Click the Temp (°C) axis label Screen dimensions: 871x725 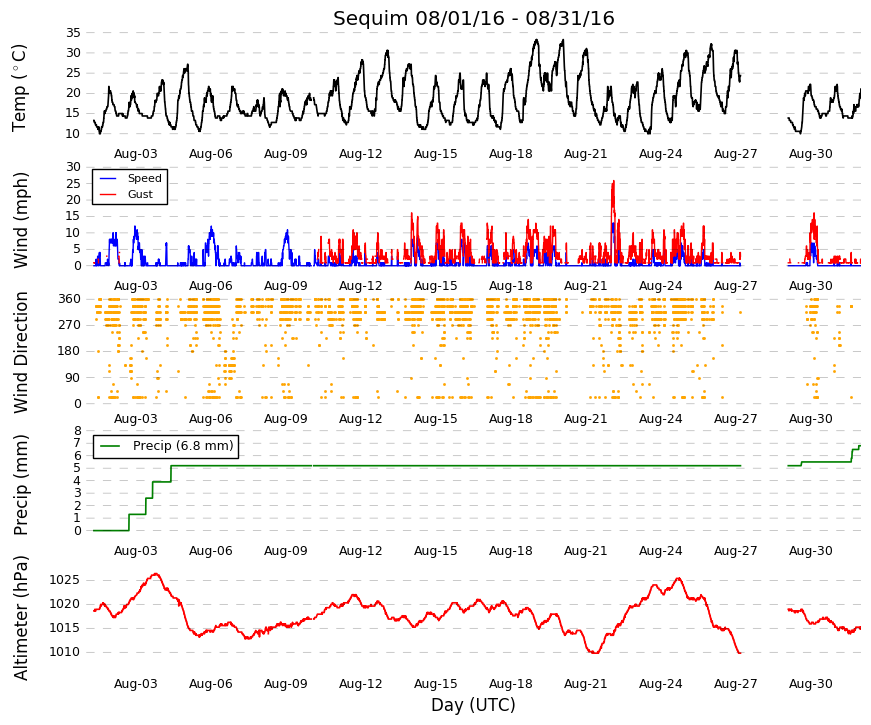[19, 88]
